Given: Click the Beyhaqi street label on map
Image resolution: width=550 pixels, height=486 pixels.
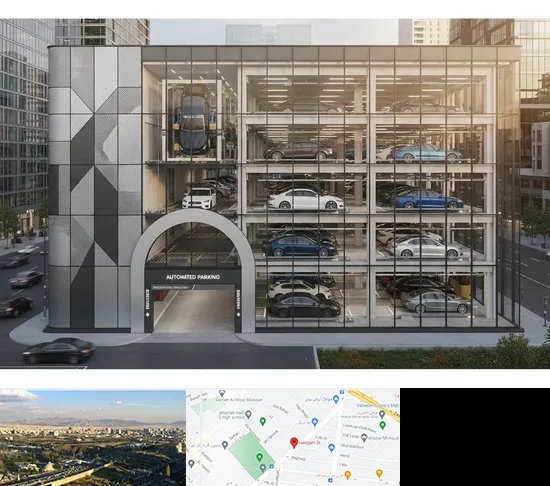Looking at the screenshot, I should pyautogui.click(x=299, y=458).
